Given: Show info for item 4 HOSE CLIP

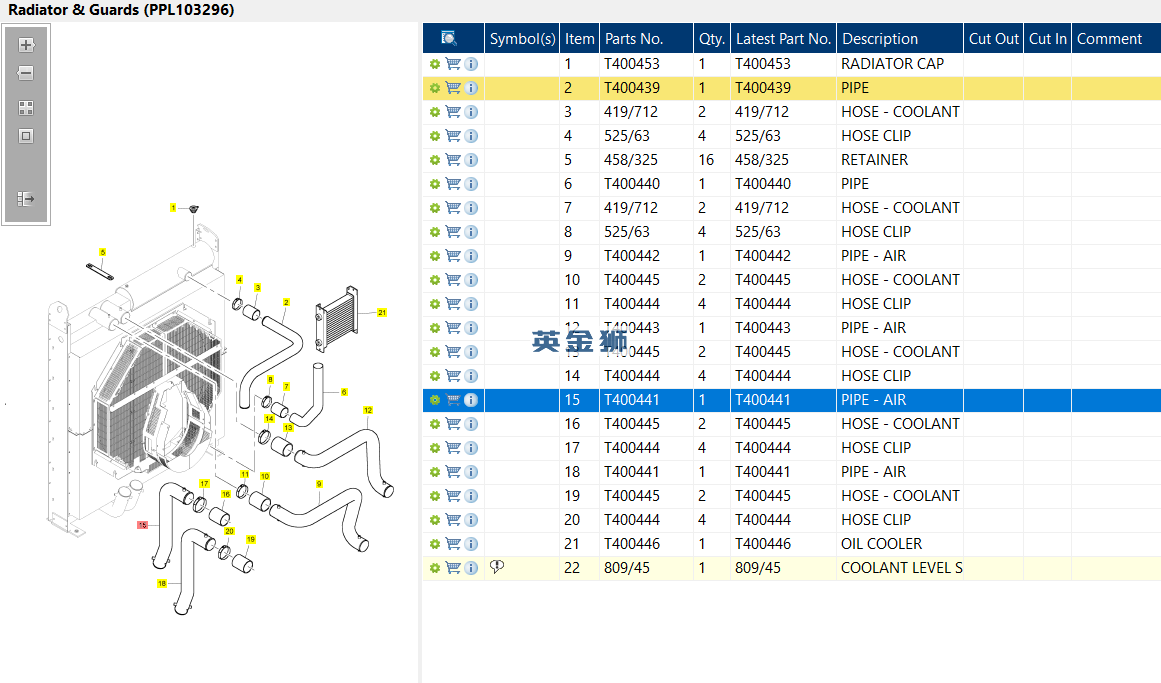Looking at the screenshot, I should [471, 136].
